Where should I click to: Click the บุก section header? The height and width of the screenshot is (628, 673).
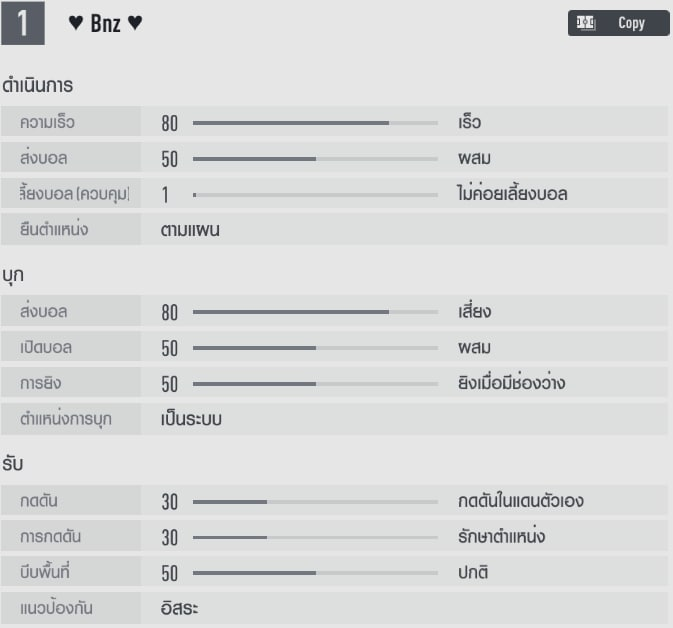(14, 275)
